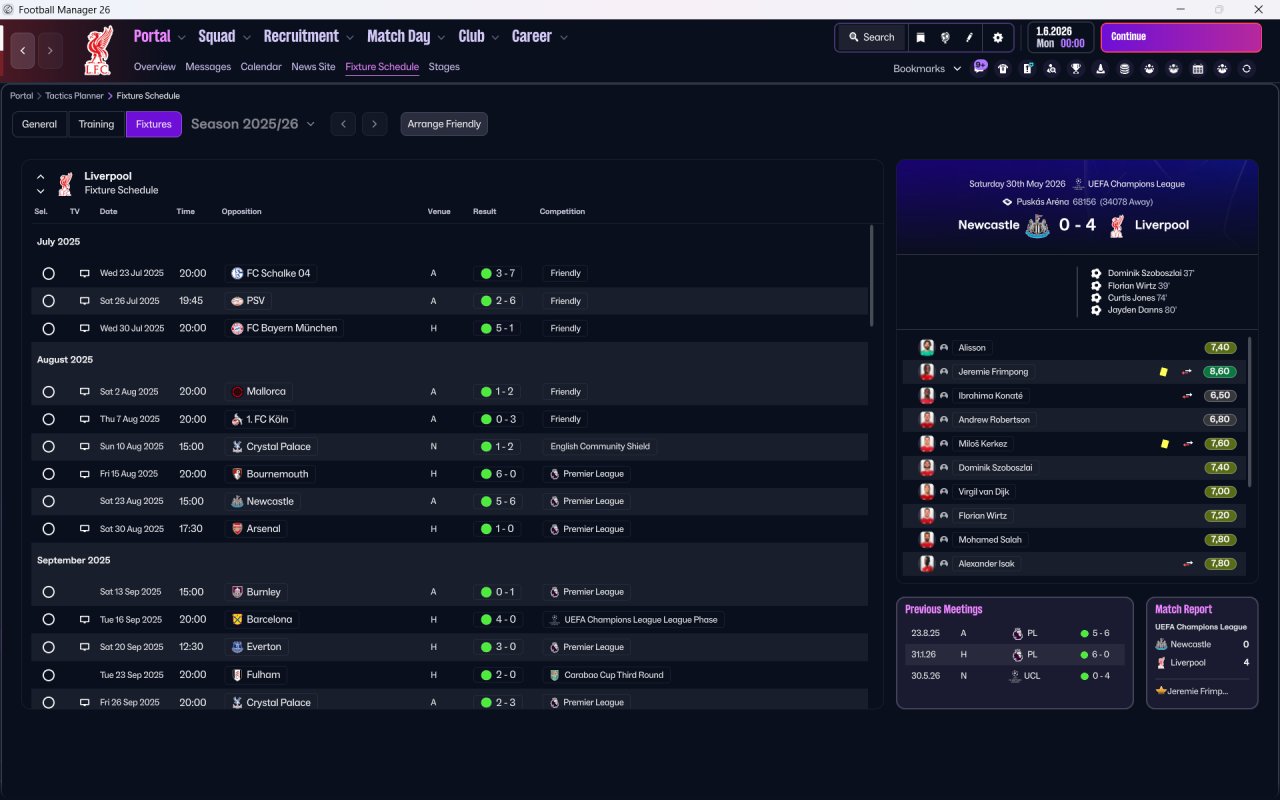Select the Everton fixture radio button
The image size is (1280, 800).
point(48,647)
